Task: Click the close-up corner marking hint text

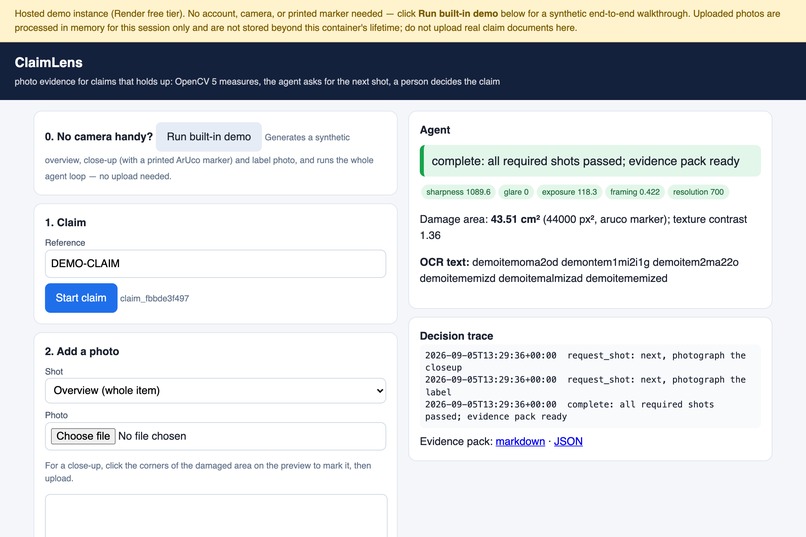Action: tap(208, 472)
